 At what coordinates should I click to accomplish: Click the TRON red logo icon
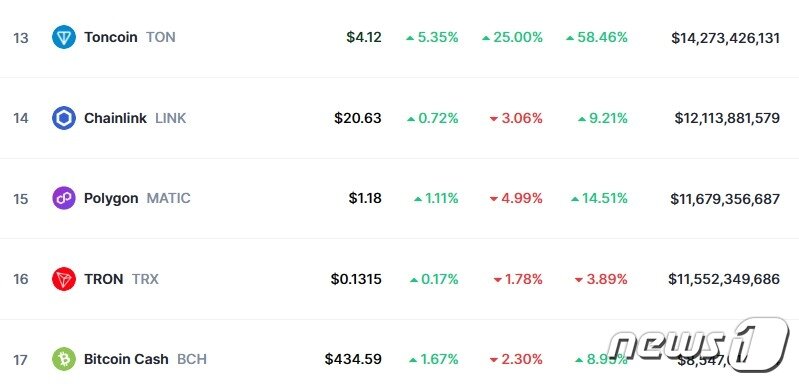click(x=64, y=279)
